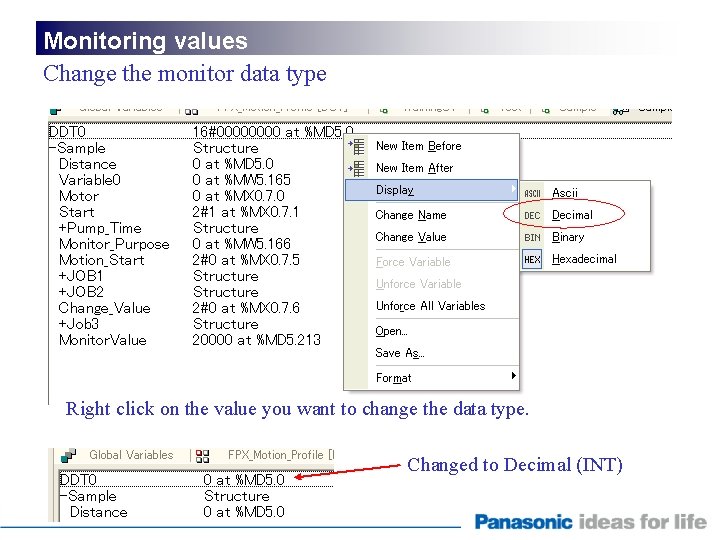Expand the +JOB1 structure
The image size is (720, 540).
coord(62,276)
